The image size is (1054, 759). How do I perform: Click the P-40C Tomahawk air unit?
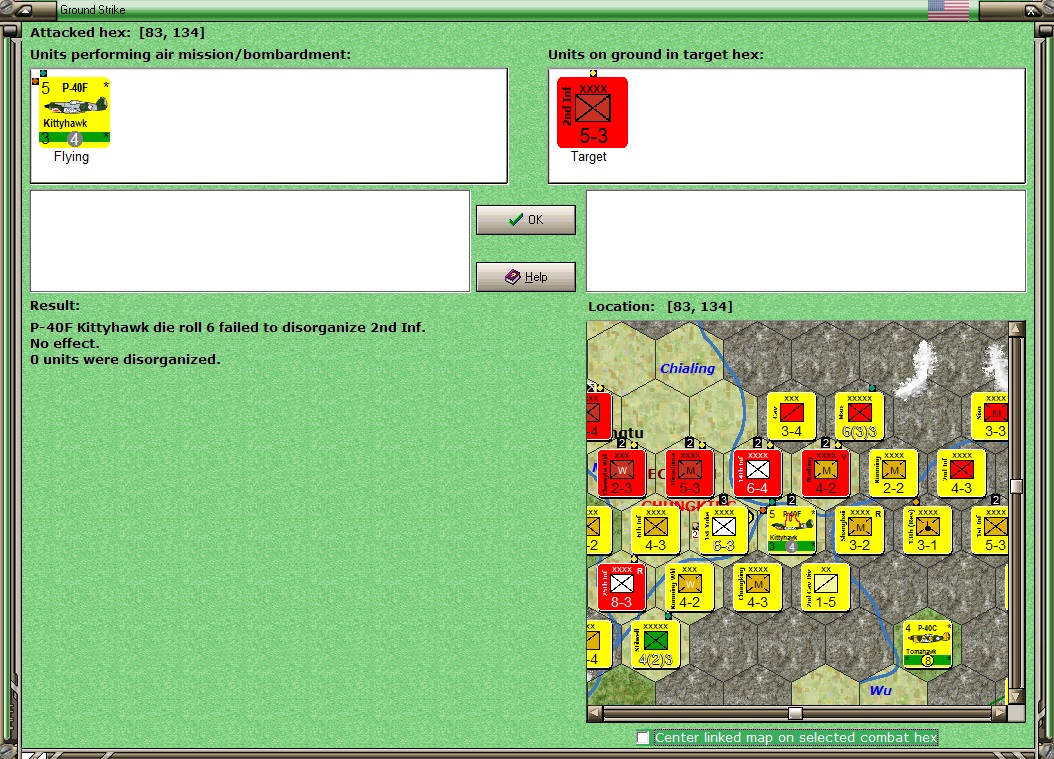click(928, 645)
